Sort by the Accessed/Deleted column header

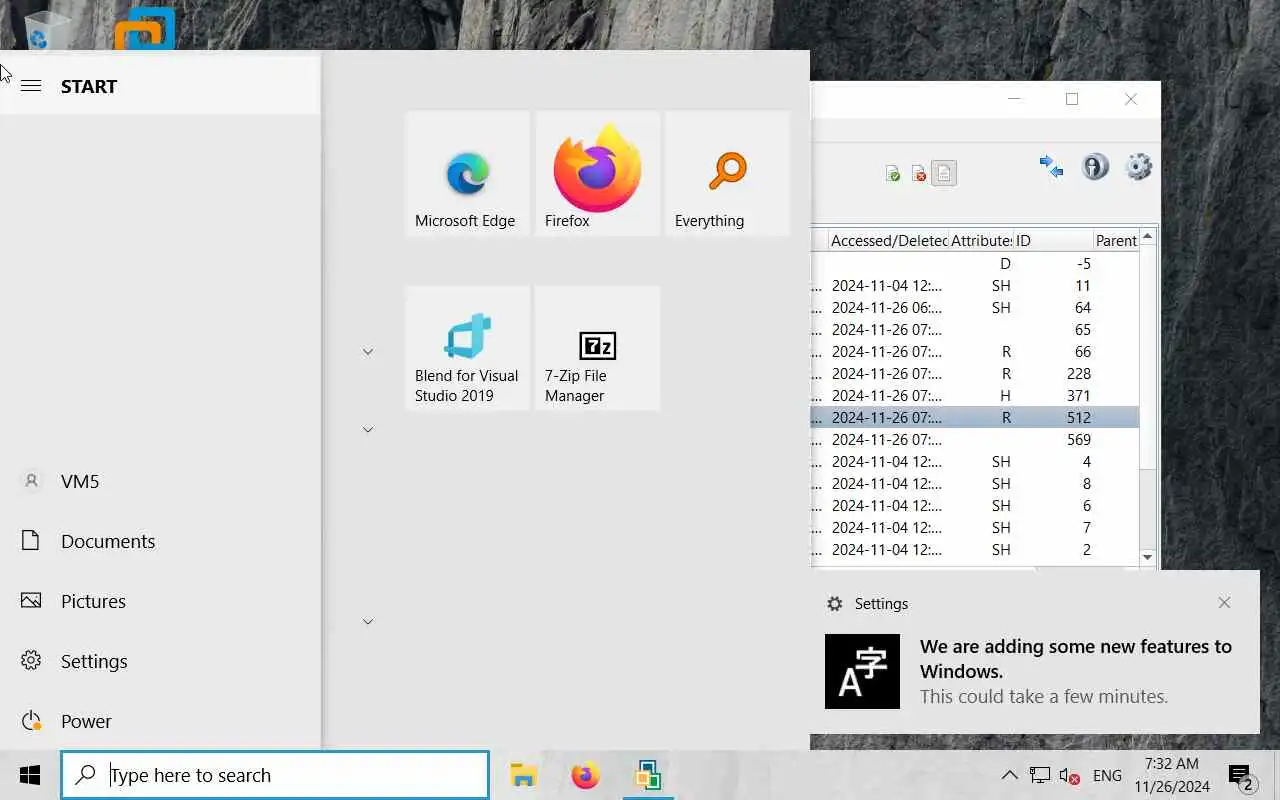click(x=888, y=240)
